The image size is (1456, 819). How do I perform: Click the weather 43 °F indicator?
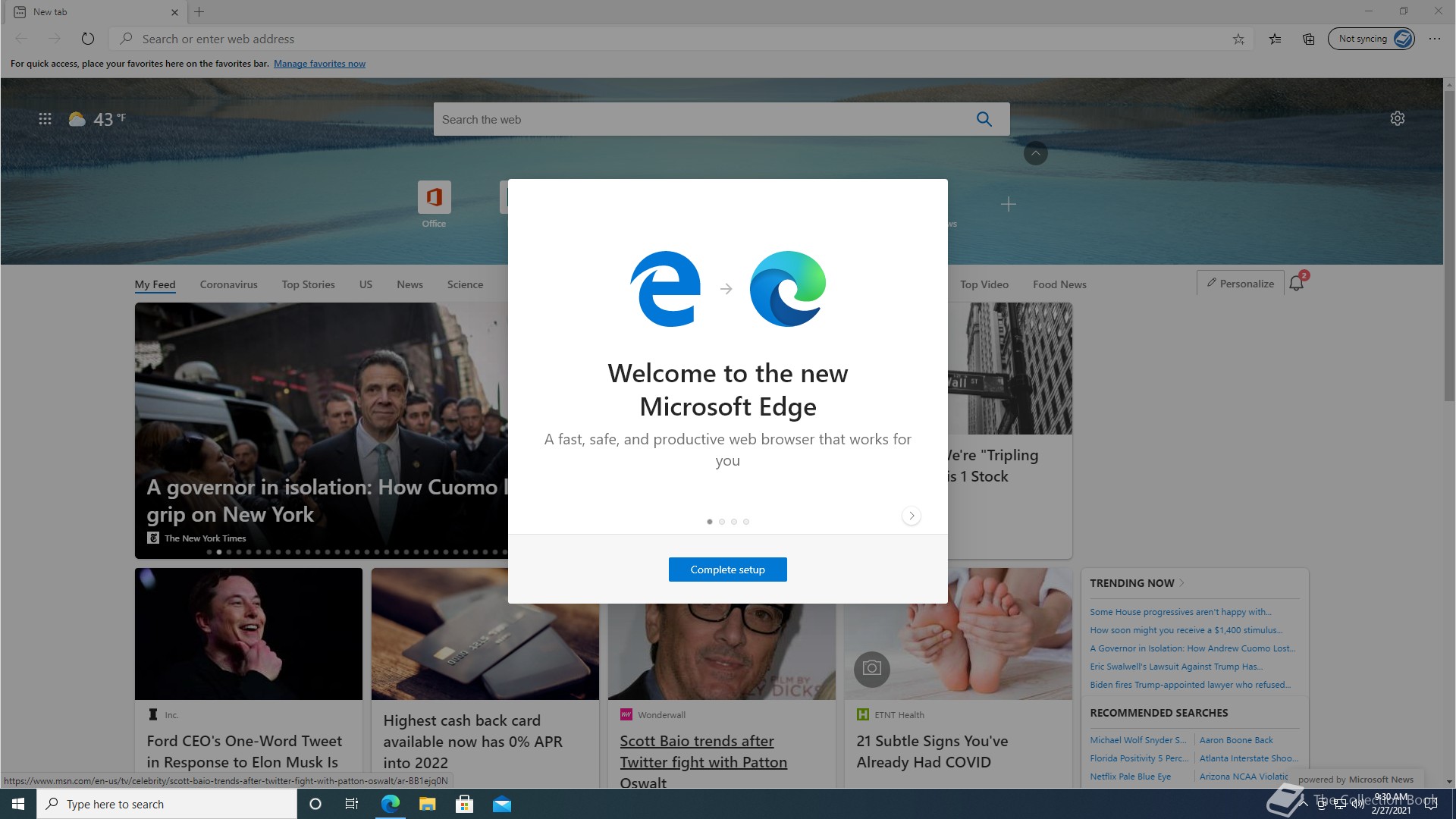[97, 119]
